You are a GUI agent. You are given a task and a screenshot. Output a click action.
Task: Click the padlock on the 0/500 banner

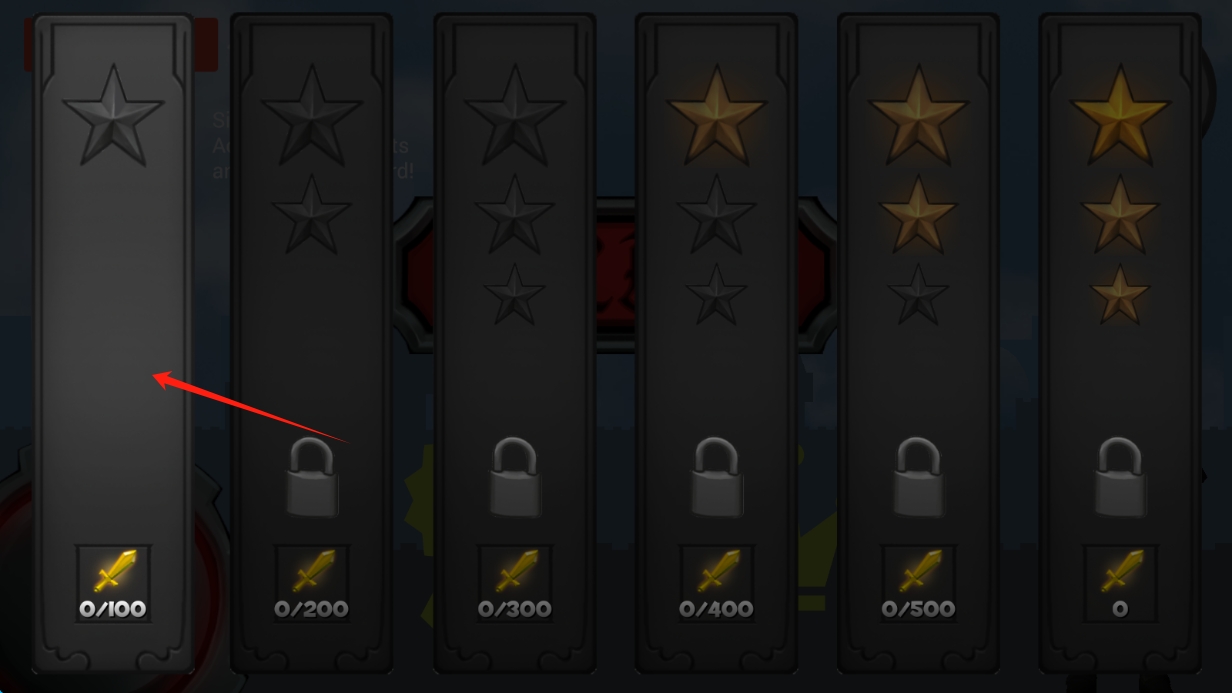(x=919, y=477)
